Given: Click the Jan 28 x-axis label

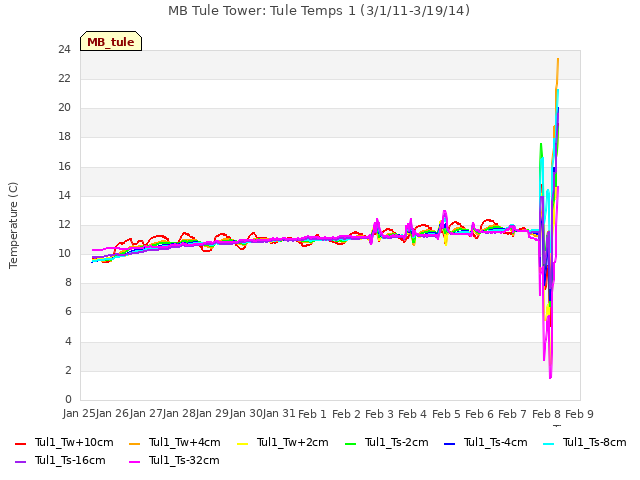Looking at the screenshot, I should [179, 413].
